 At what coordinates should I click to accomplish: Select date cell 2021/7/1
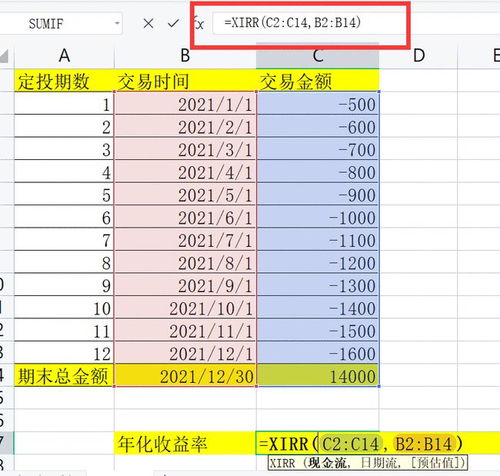185,240
